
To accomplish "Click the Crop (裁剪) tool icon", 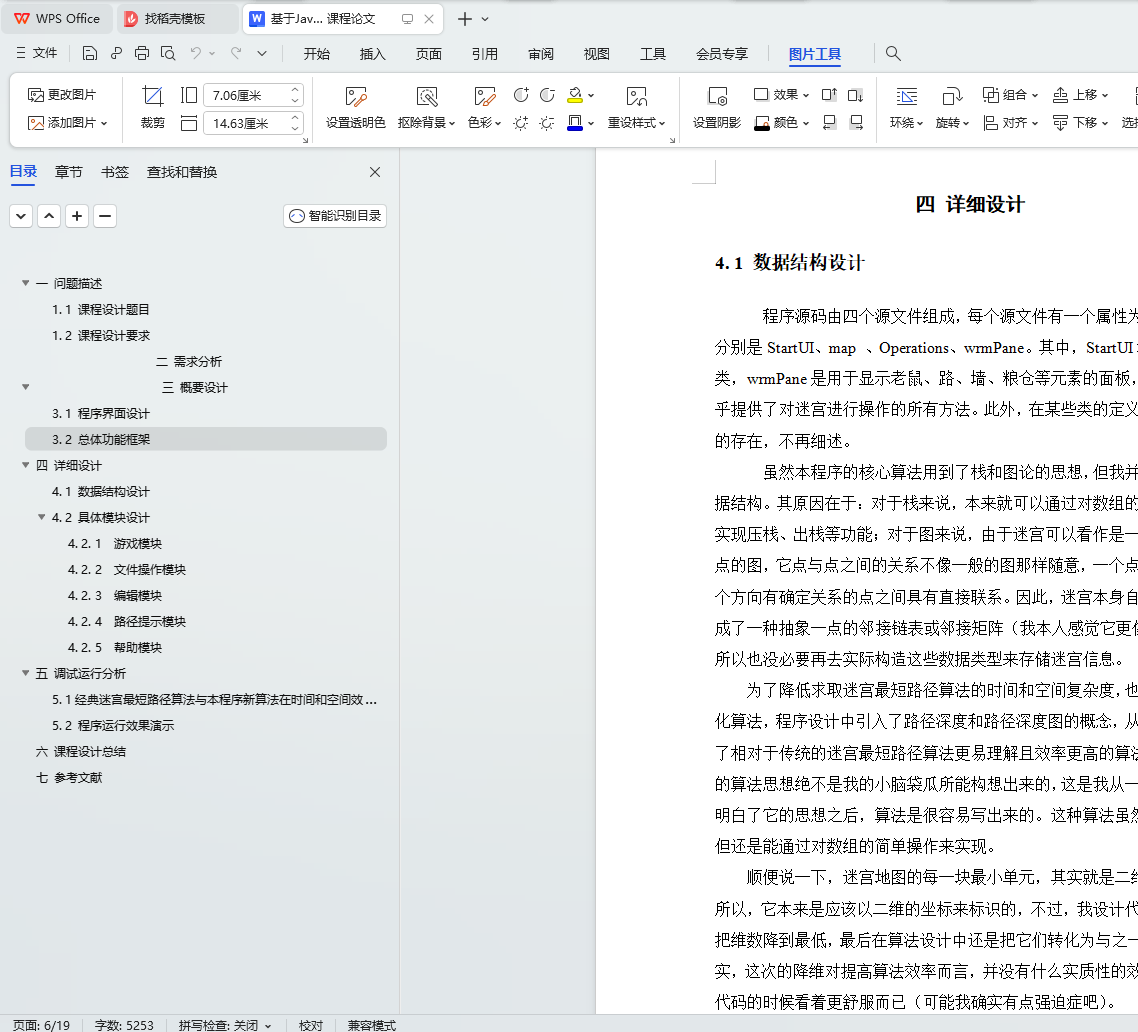I will [x=152, y=96].
